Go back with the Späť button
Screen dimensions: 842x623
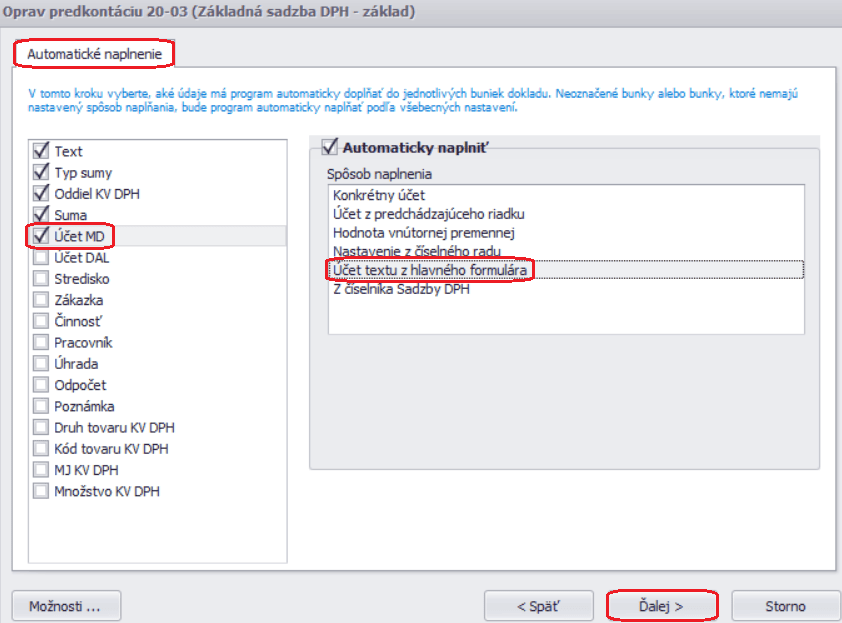538,606
